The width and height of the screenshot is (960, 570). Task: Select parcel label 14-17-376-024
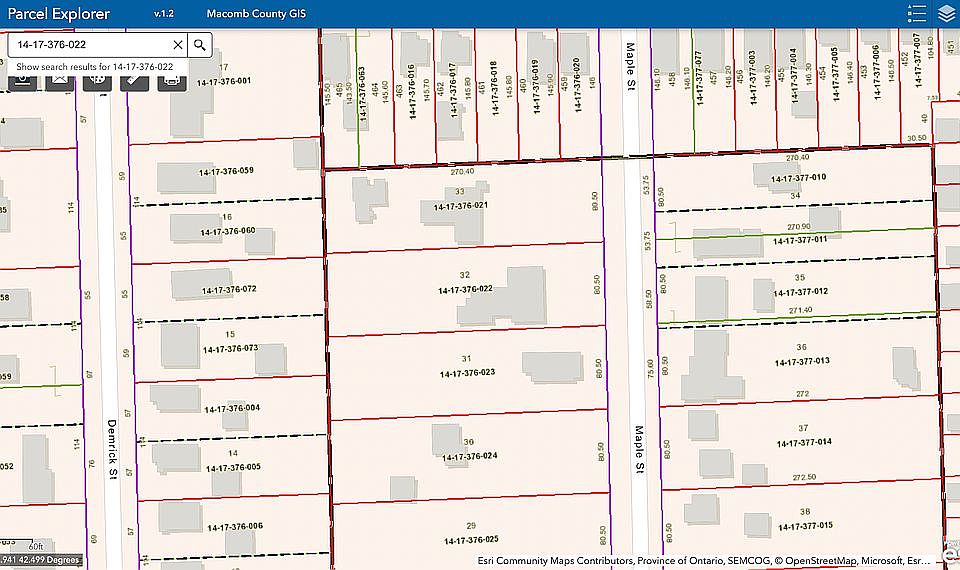(470, 457)
